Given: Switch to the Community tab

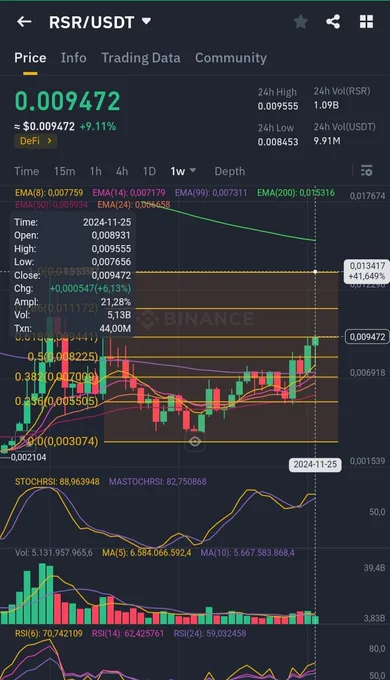Looking at the screenshot, I should tap(231, 58).
